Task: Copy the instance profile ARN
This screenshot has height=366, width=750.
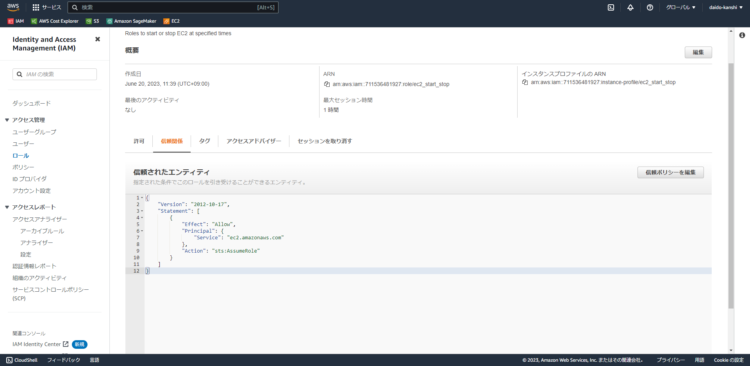Action: [525, 82]
